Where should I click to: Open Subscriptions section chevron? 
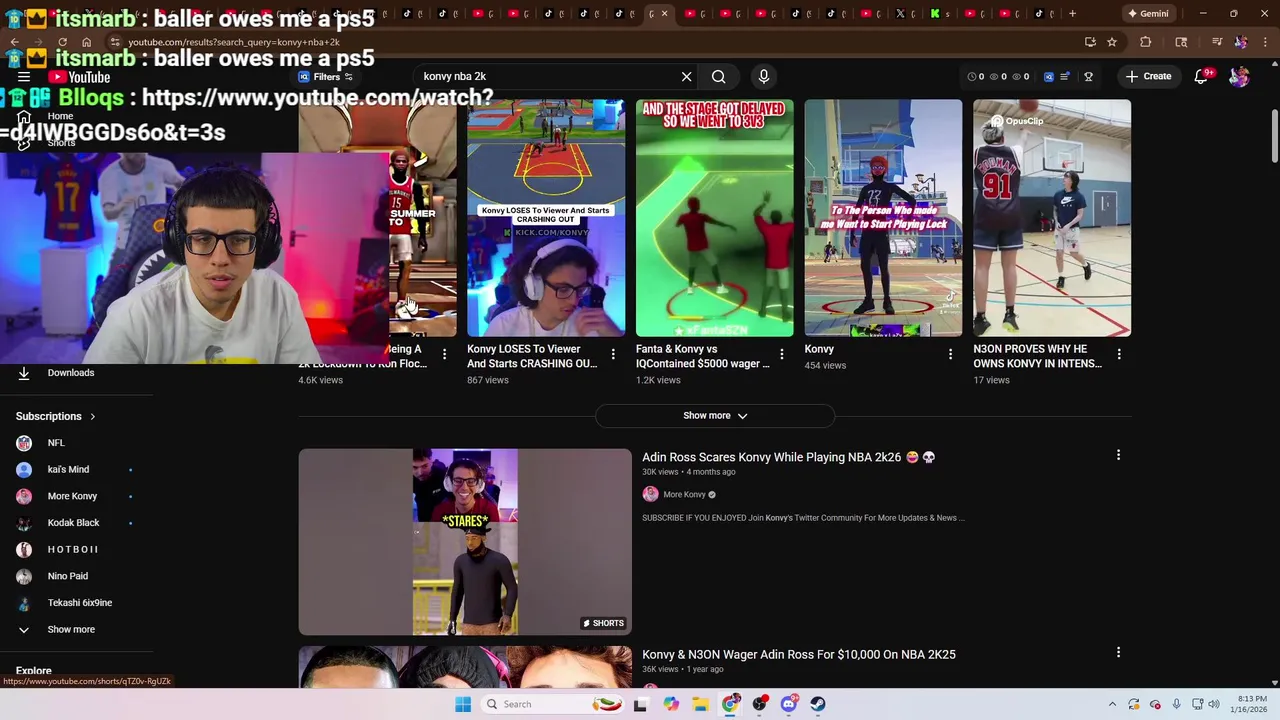pos(93,416)
